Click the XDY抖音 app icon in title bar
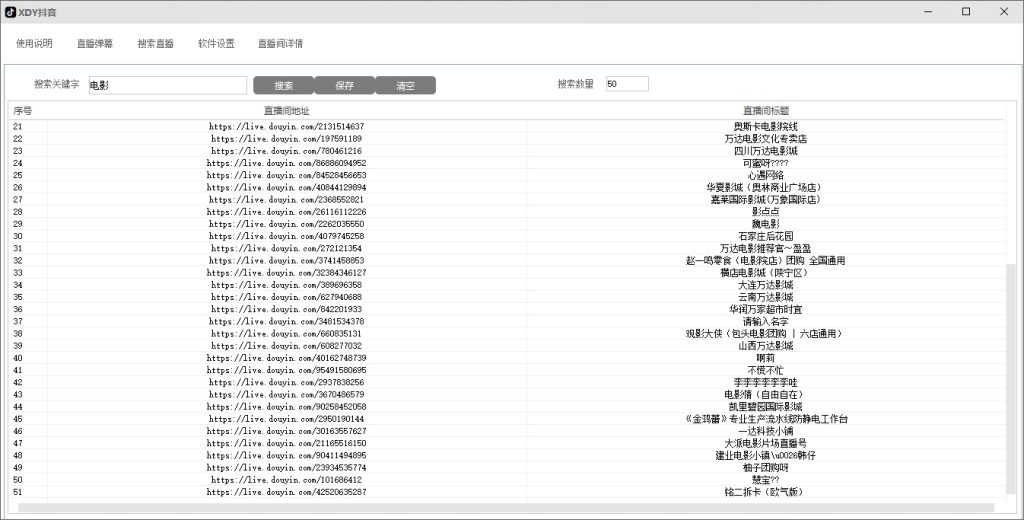Image resolution: width=1024 pixels, height=520 pixels. click(x=10, y=12)
